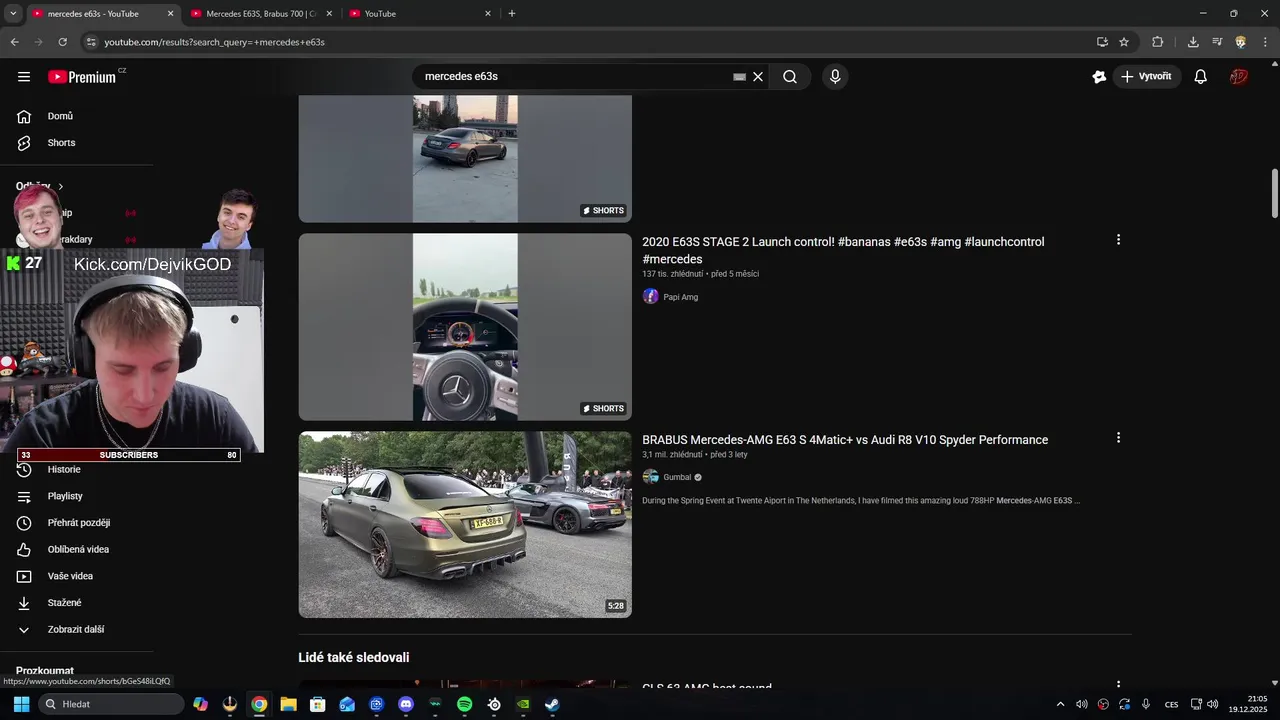1280x720 pixels.
Task: Click the Hledat taskbar search box
Action: click(x=110, y=704)
